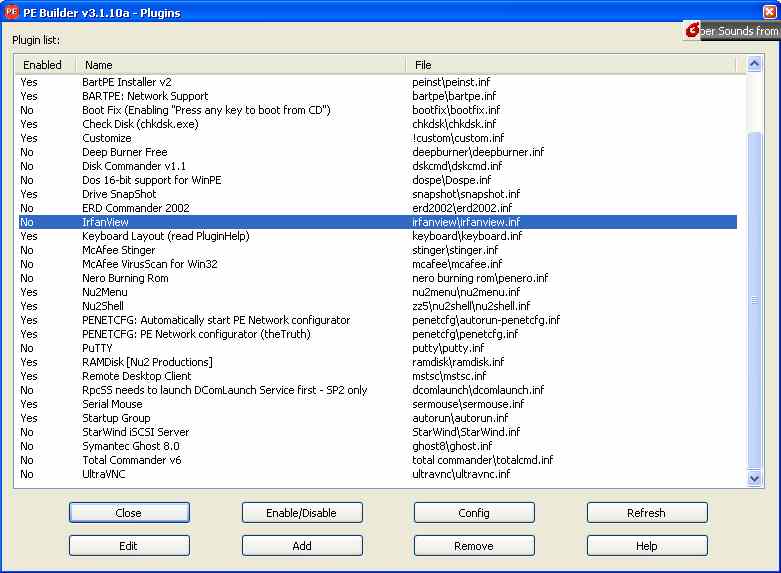Select RAMDisk [Nu2 Productions] plugin

pyautogui.click(x=378, y=362)
